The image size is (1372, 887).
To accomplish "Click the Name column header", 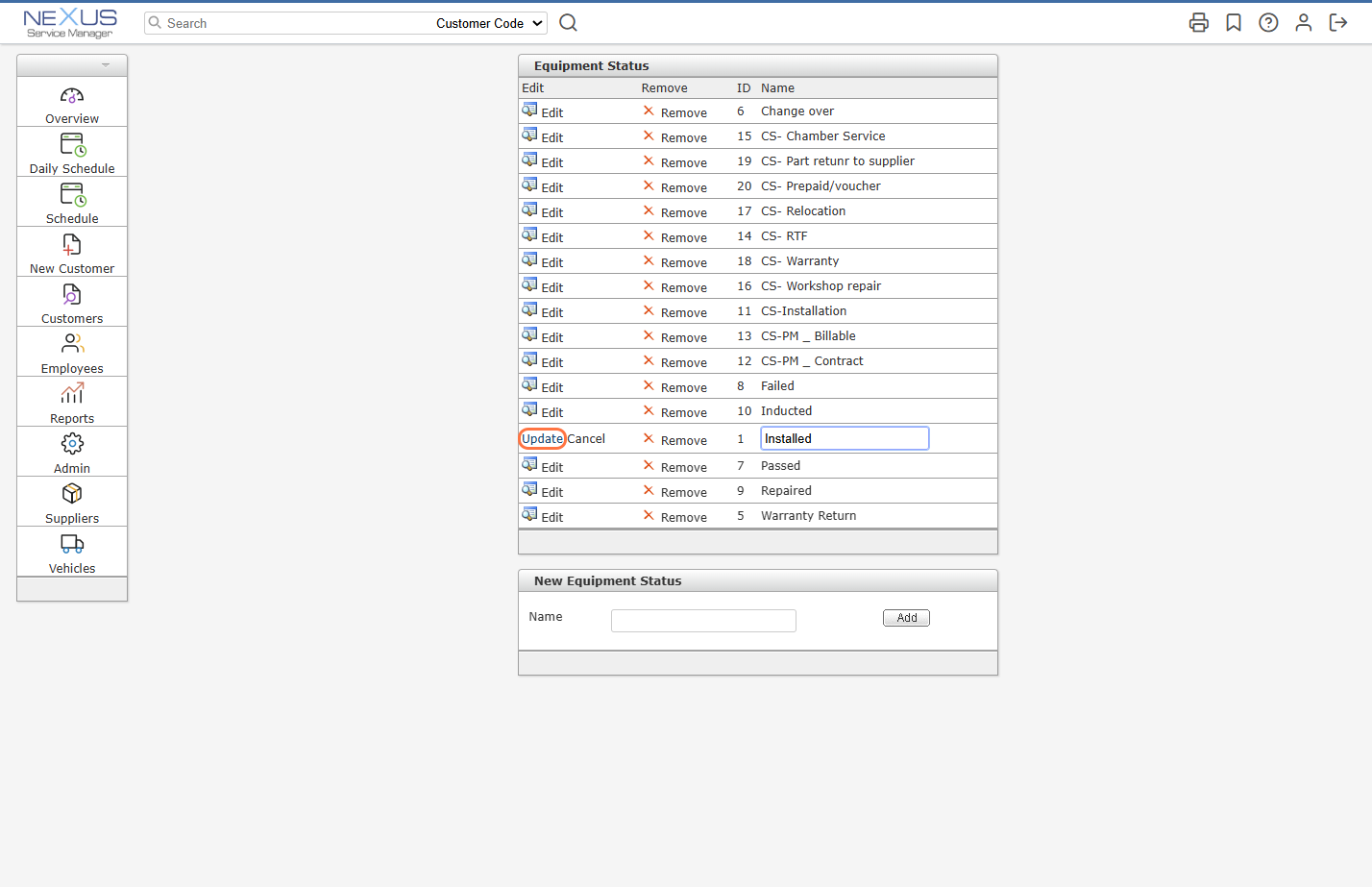I will click(777, 87).
